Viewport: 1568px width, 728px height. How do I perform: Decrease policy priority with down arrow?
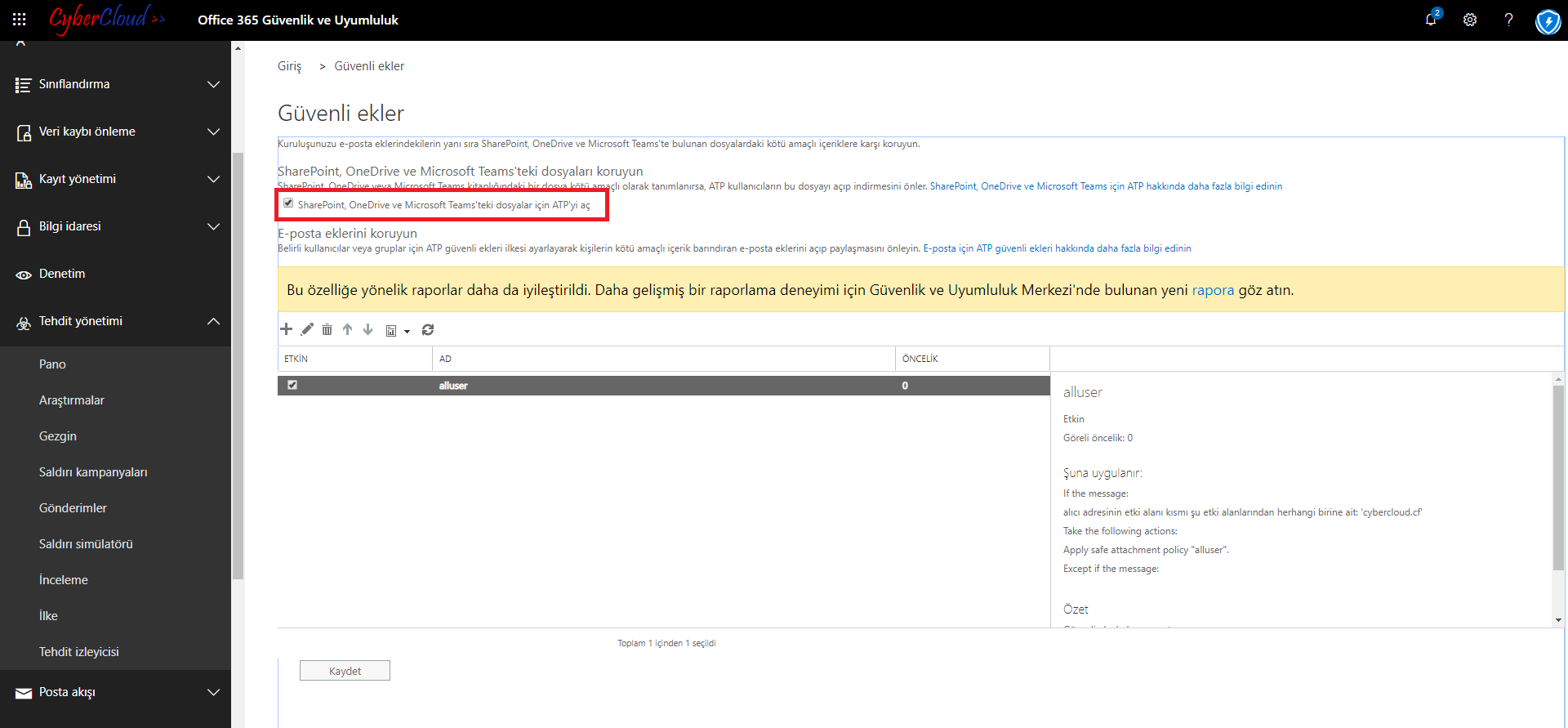pyautogui.click(x=368, y=329)
